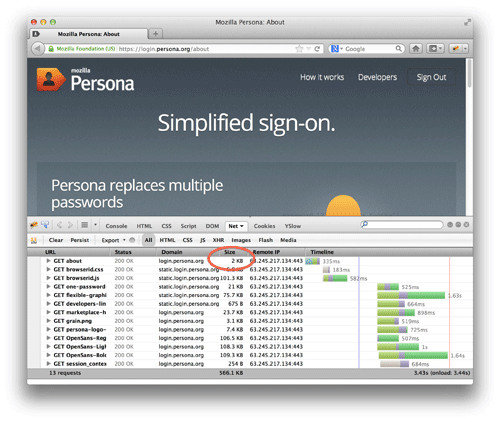Click the Firebug bug icon in panel toolbar
The width and height of the screenshot is (500, 422).
click(x=34, y=225)
